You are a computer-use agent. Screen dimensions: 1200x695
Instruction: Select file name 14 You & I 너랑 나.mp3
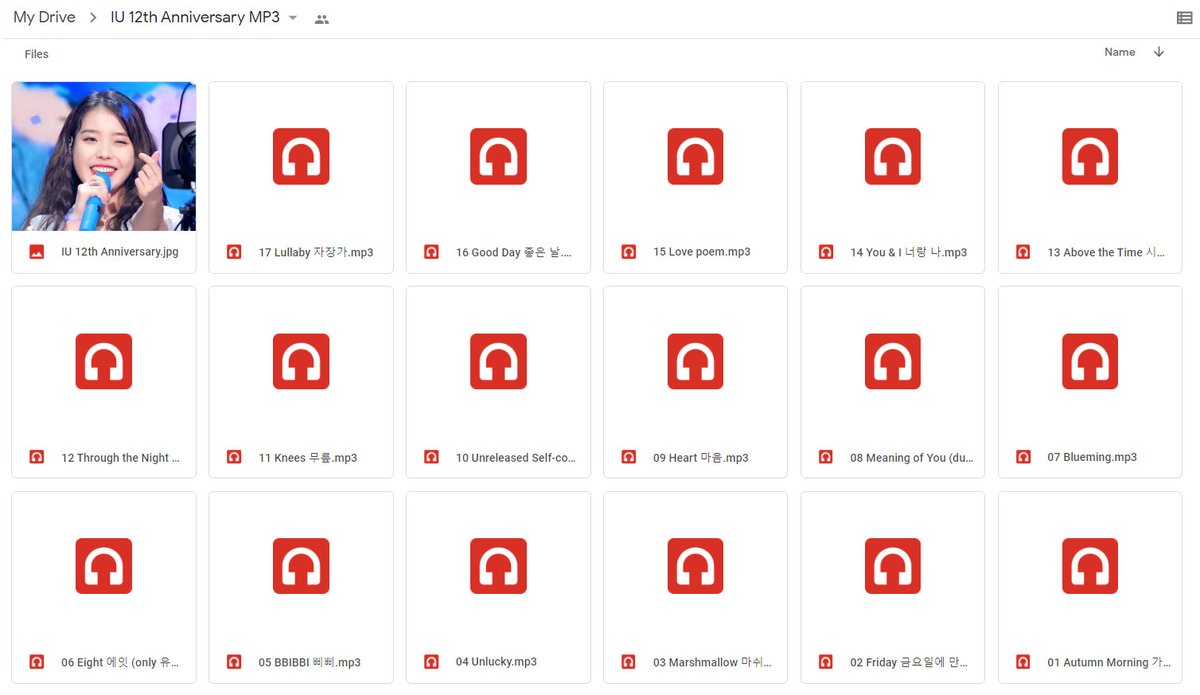(909, 252)
